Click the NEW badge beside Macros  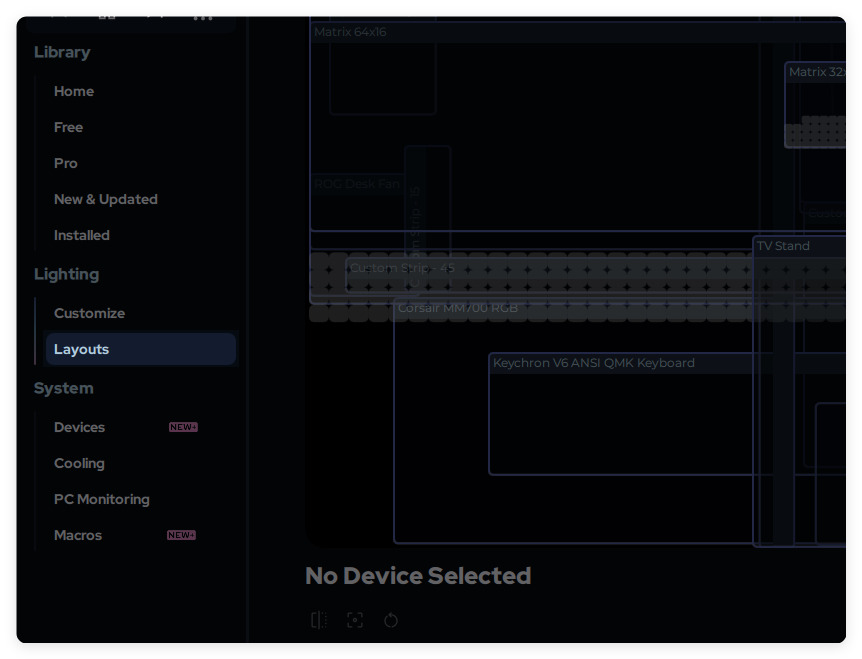click(181, 535)
